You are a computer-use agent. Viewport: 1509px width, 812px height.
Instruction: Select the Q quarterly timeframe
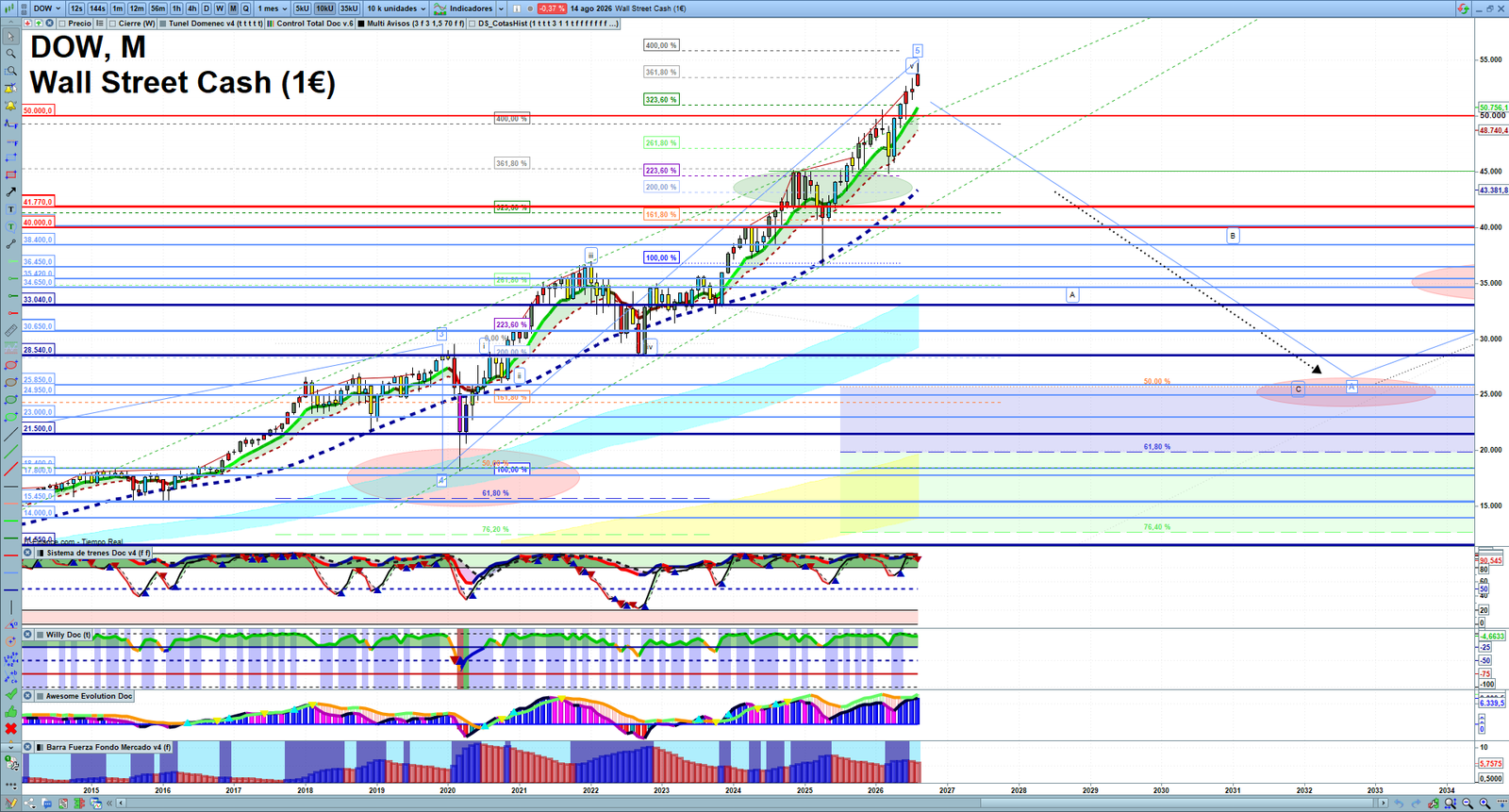(245, 8)
